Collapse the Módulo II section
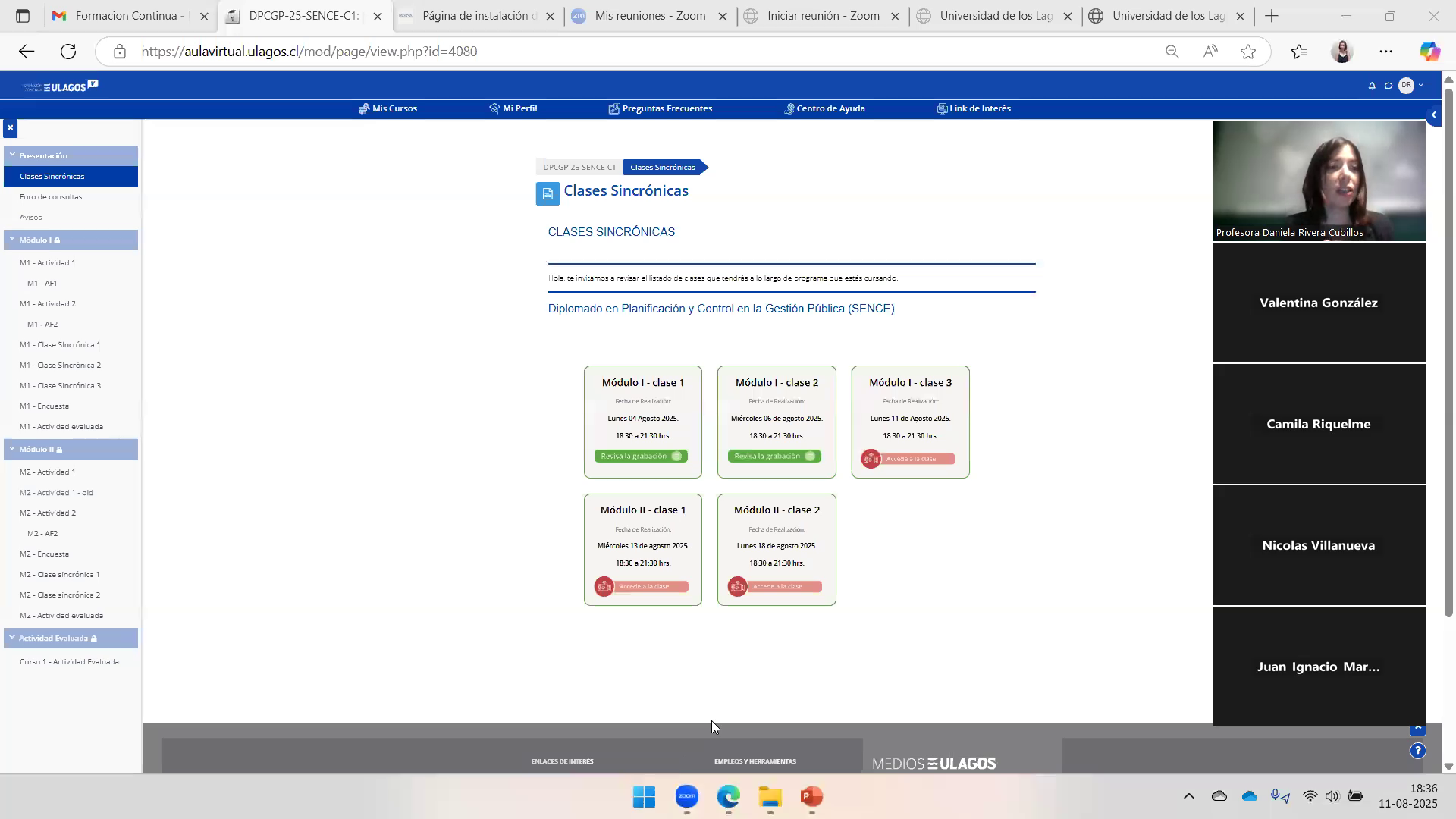The width and height of the screenshot is (1456, 819). 12,449
